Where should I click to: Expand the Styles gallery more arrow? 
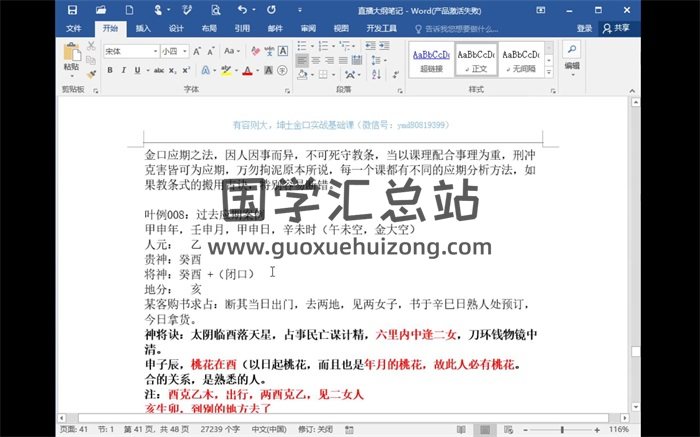546,71
